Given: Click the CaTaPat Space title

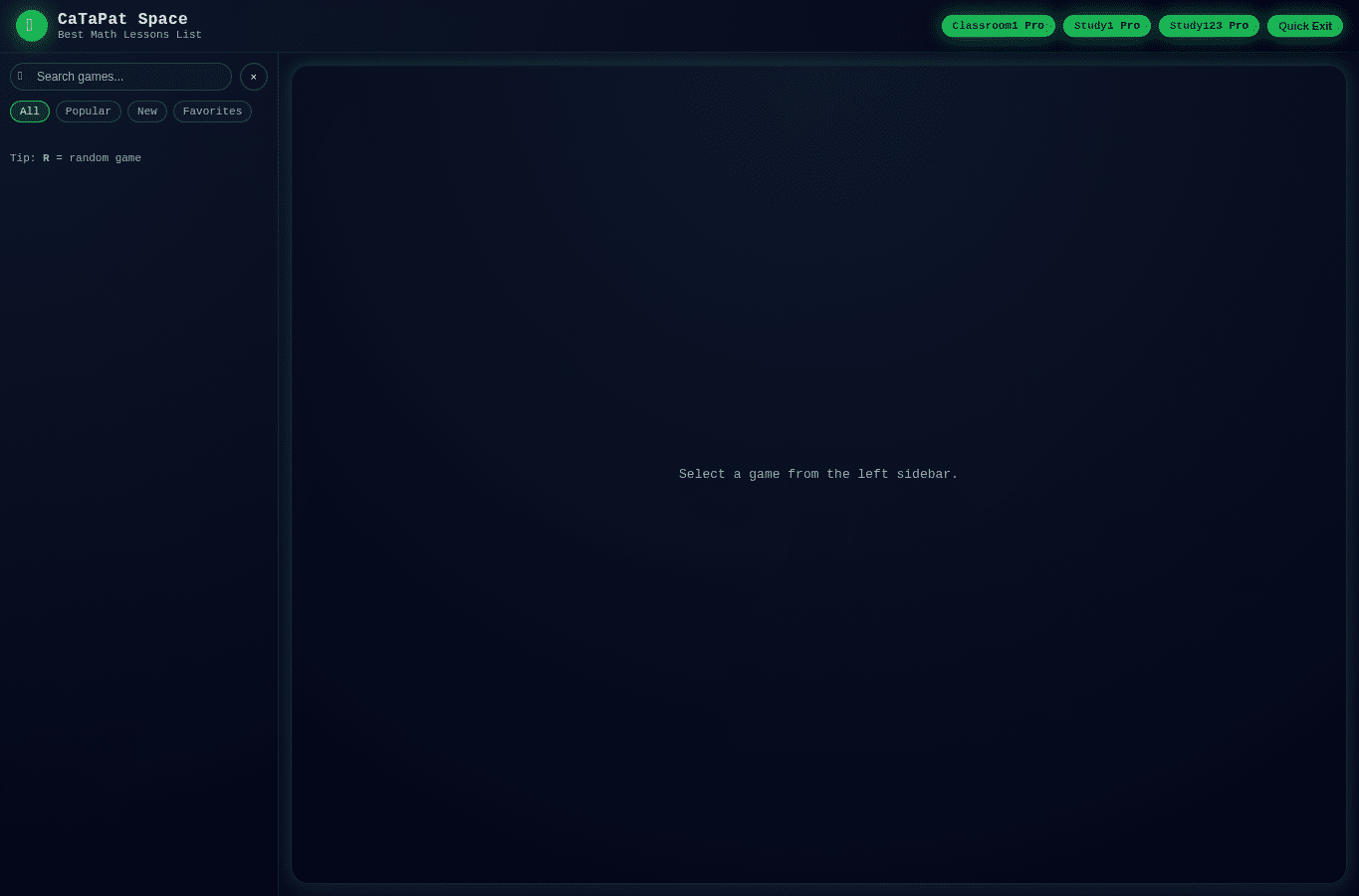Looking at the screenshot, I should pos(122,19).
